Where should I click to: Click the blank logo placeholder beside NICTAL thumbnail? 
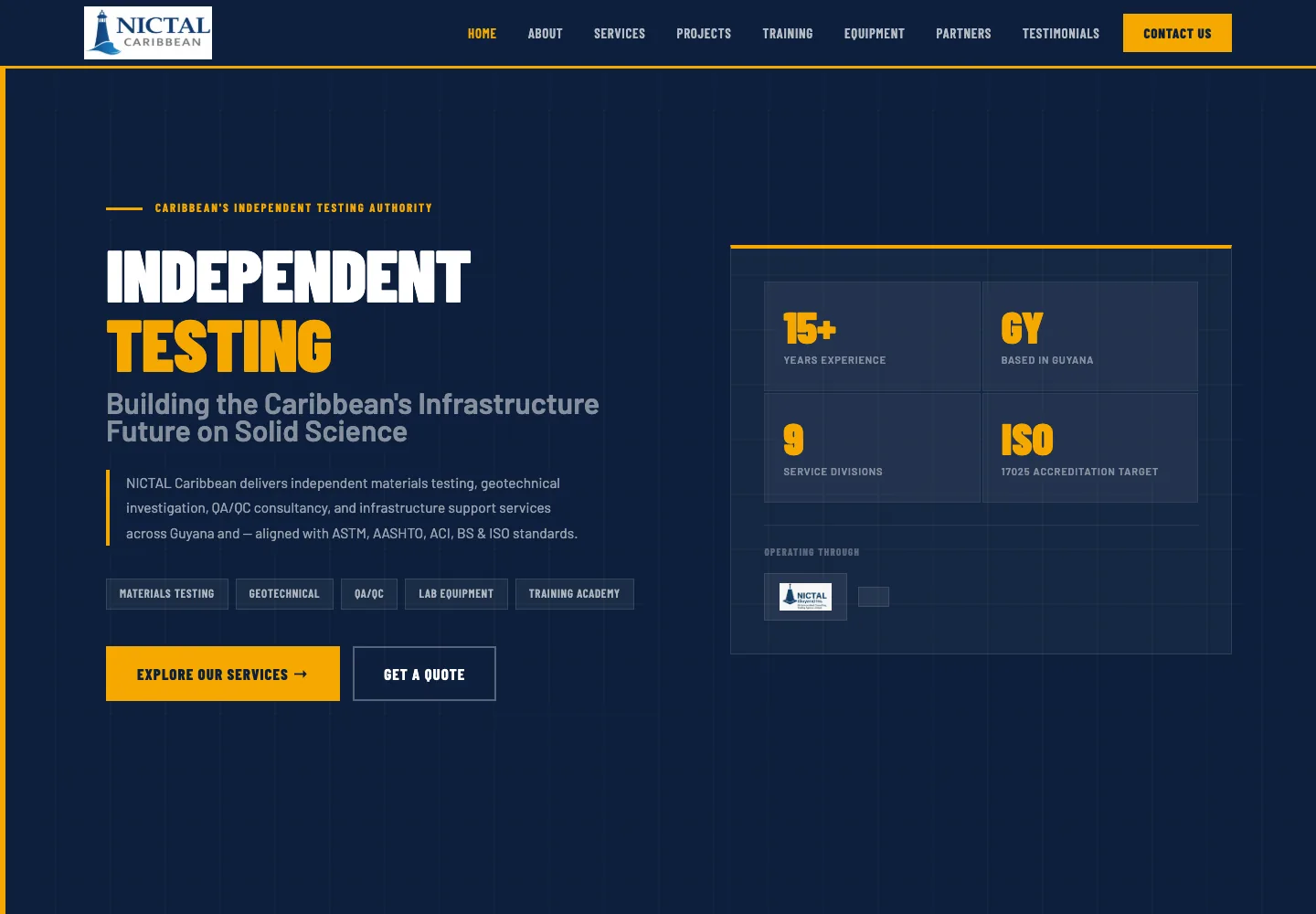[x=874, y=597]
